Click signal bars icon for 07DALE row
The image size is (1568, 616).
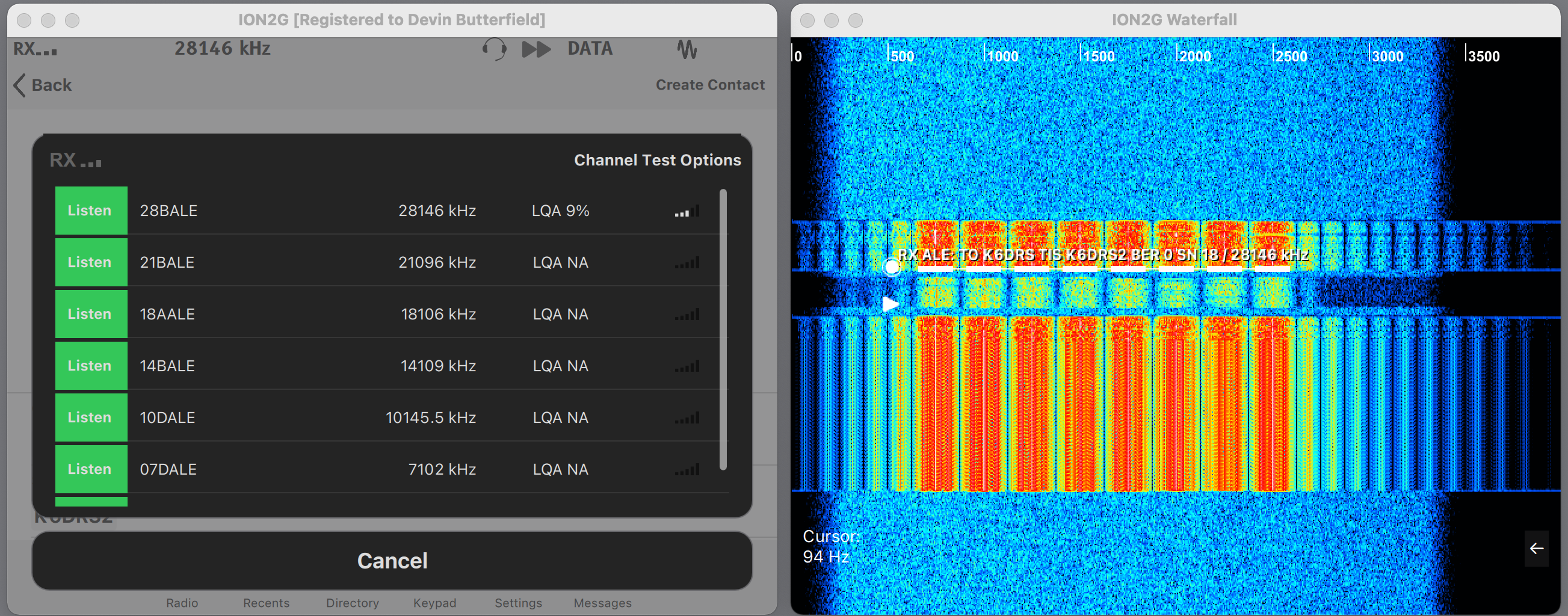[687, 469]
